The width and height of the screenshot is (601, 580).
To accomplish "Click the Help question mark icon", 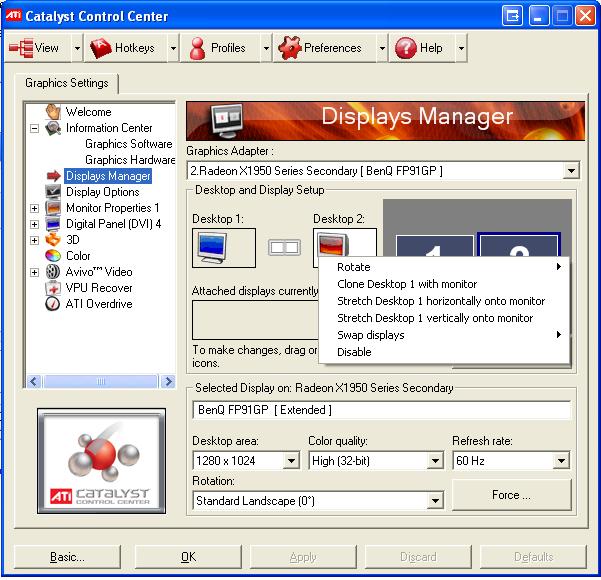I will (406, 48).
